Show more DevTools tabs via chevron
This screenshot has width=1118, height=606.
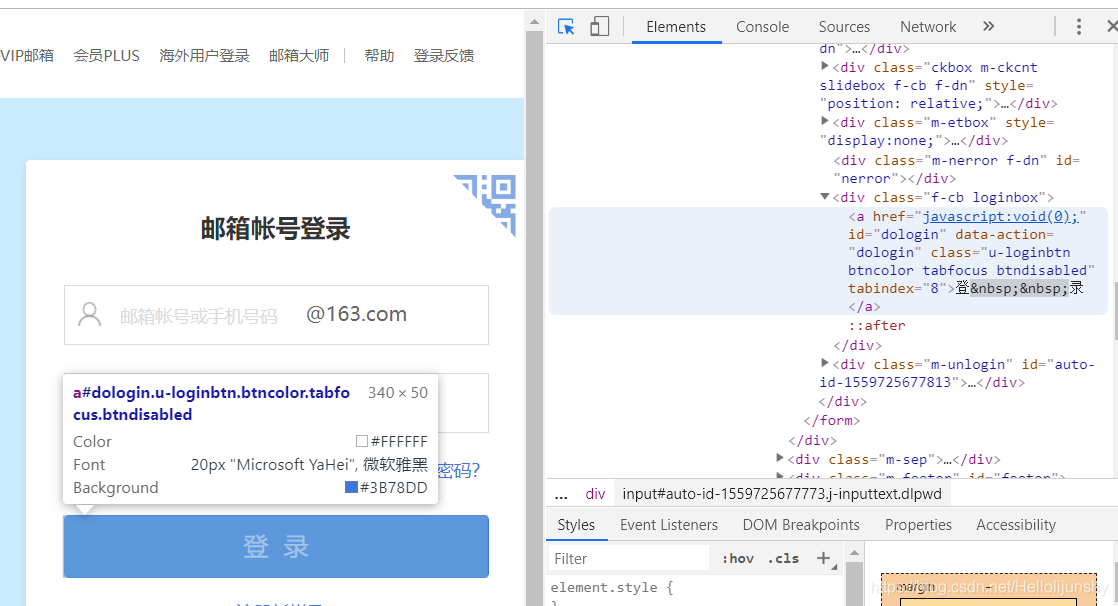click(988, 26)
